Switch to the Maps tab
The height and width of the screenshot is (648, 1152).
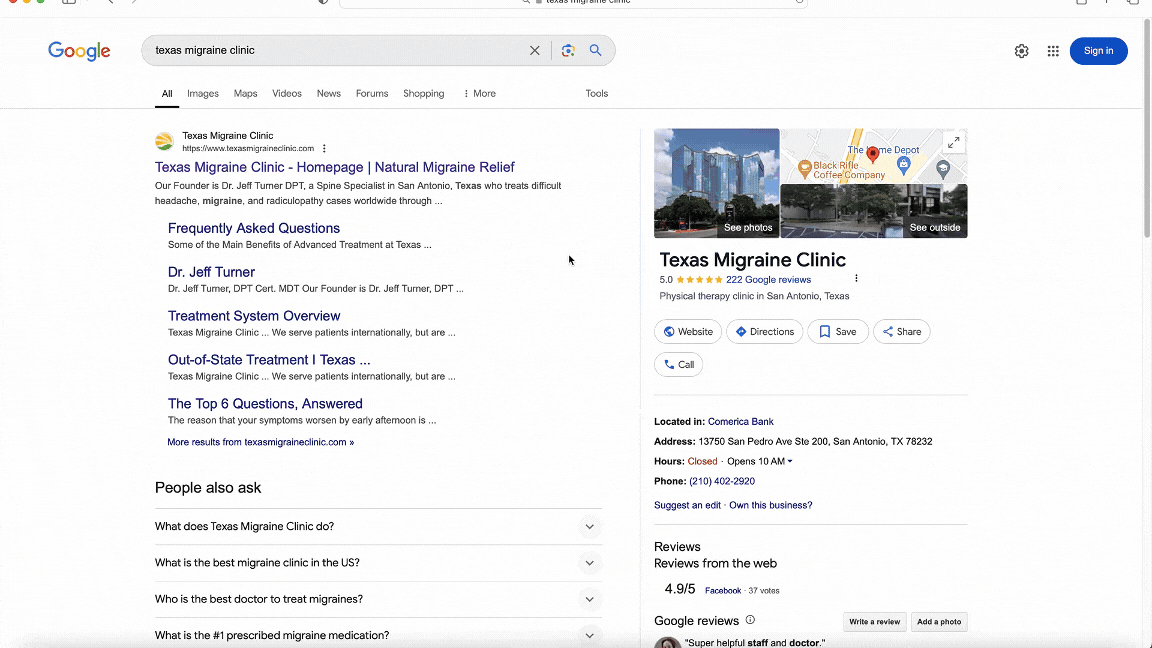tap(245, 93)
